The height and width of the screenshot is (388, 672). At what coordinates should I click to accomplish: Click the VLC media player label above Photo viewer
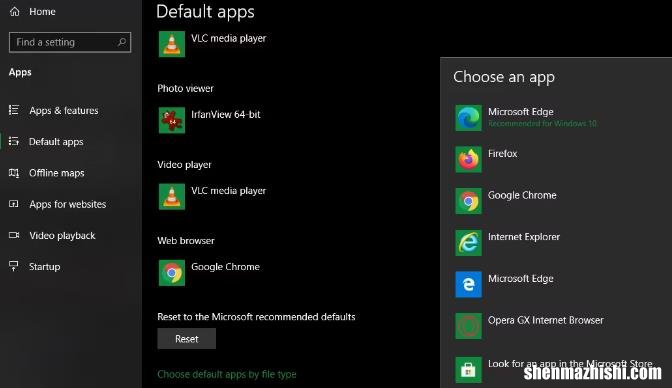[x=228, y=39]
